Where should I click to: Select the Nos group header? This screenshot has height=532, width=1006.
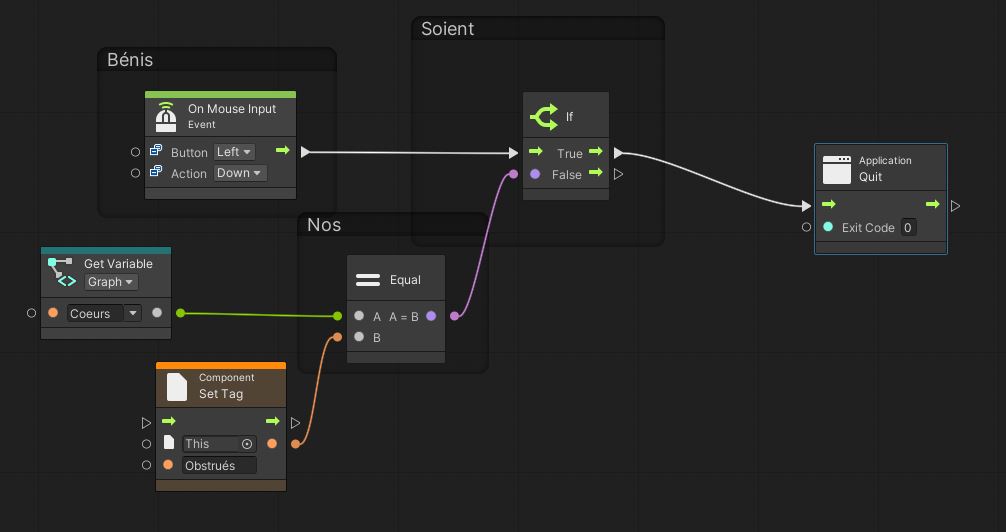(x=324, y=225)
